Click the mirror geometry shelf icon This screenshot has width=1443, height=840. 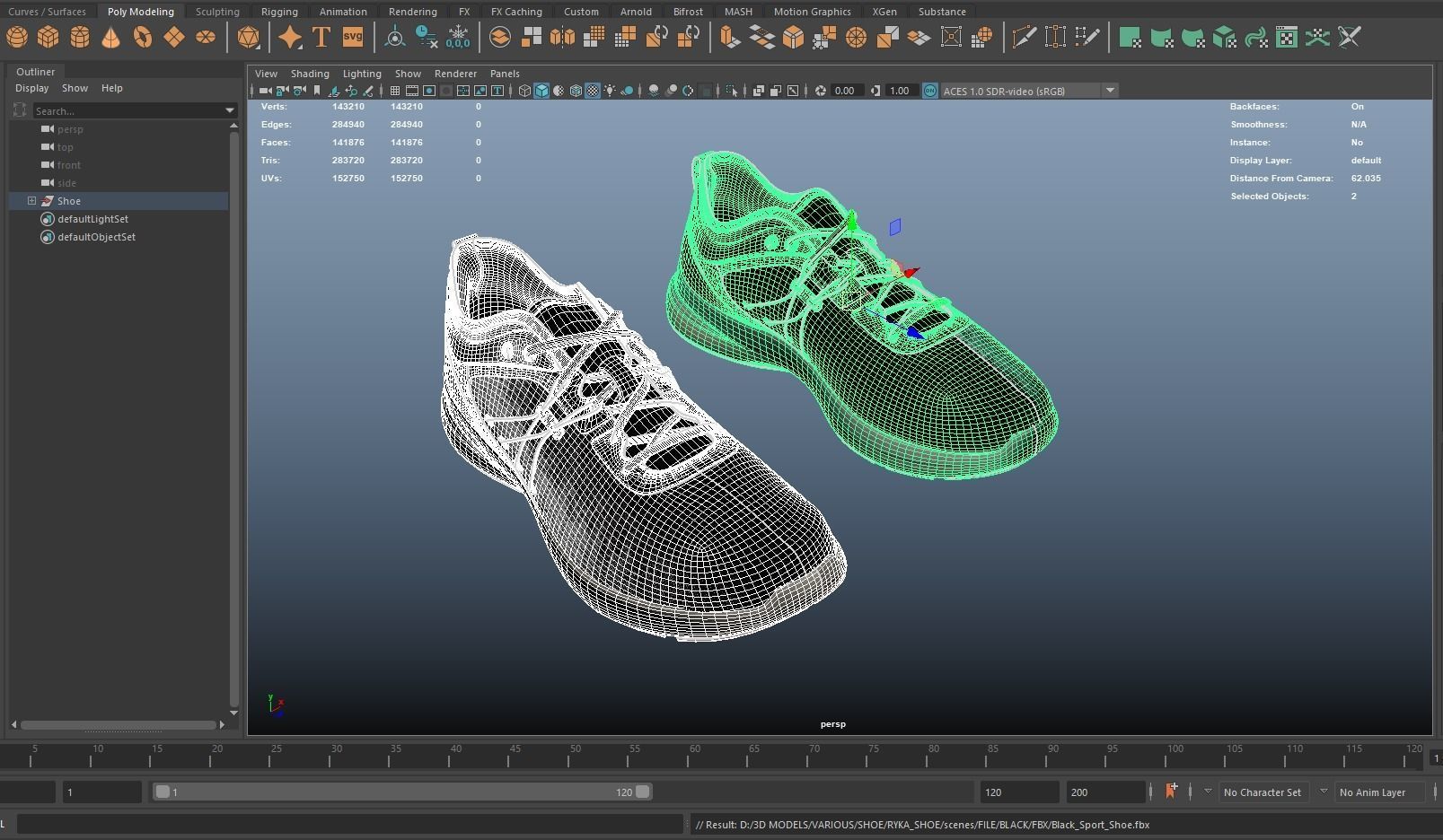pos(563,37)
